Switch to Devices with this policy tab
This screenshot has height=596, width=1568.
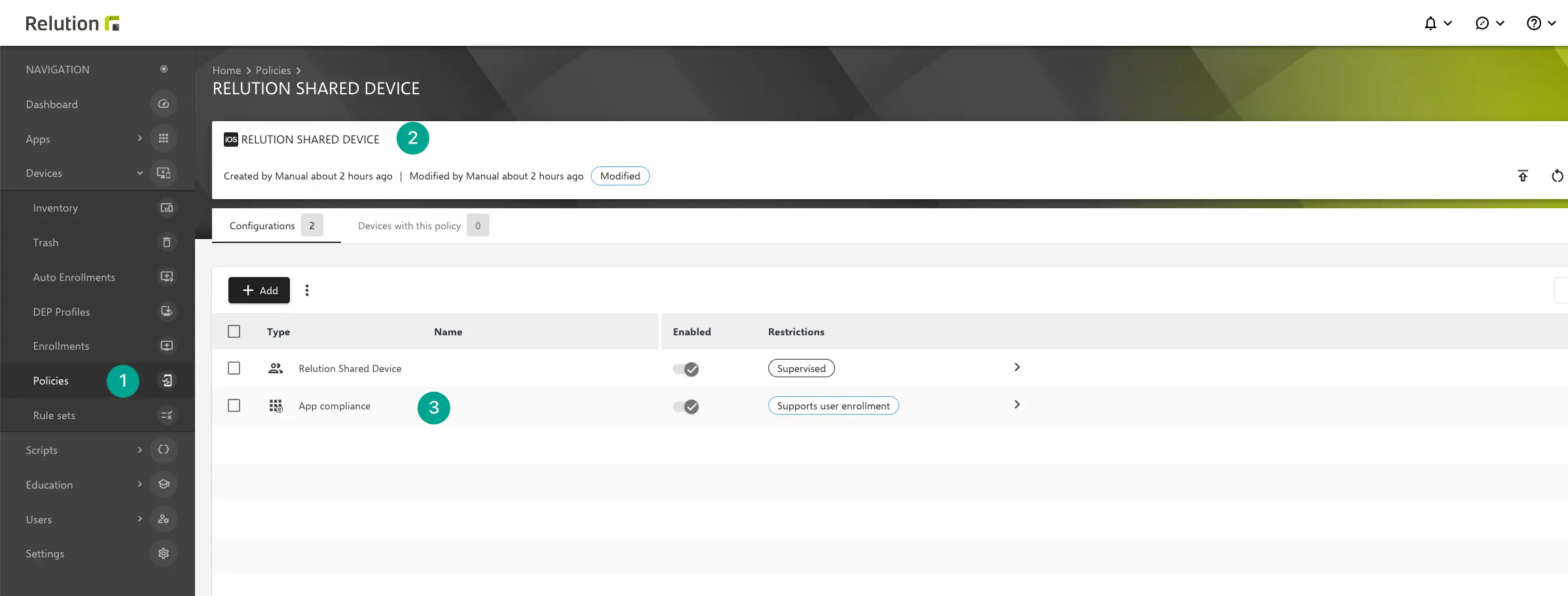409,225
